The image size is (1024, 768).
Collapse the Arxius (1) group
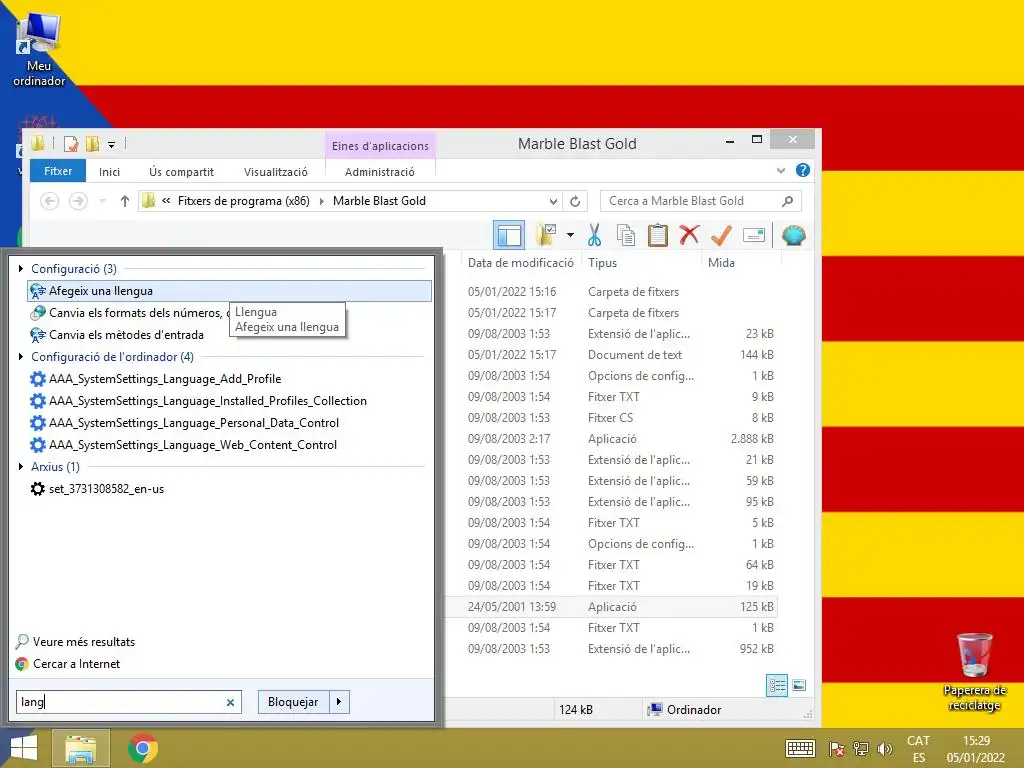pyautogui.click(x=21, y=466)
